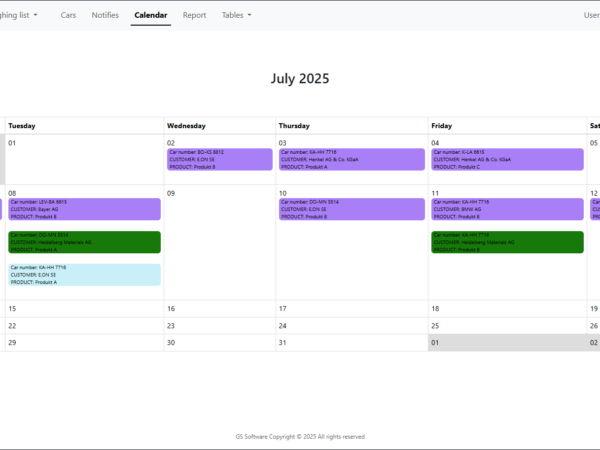This screenshot has width=600, height=450.
Task: Click day number 25
Action: click(x=435, y=326)
